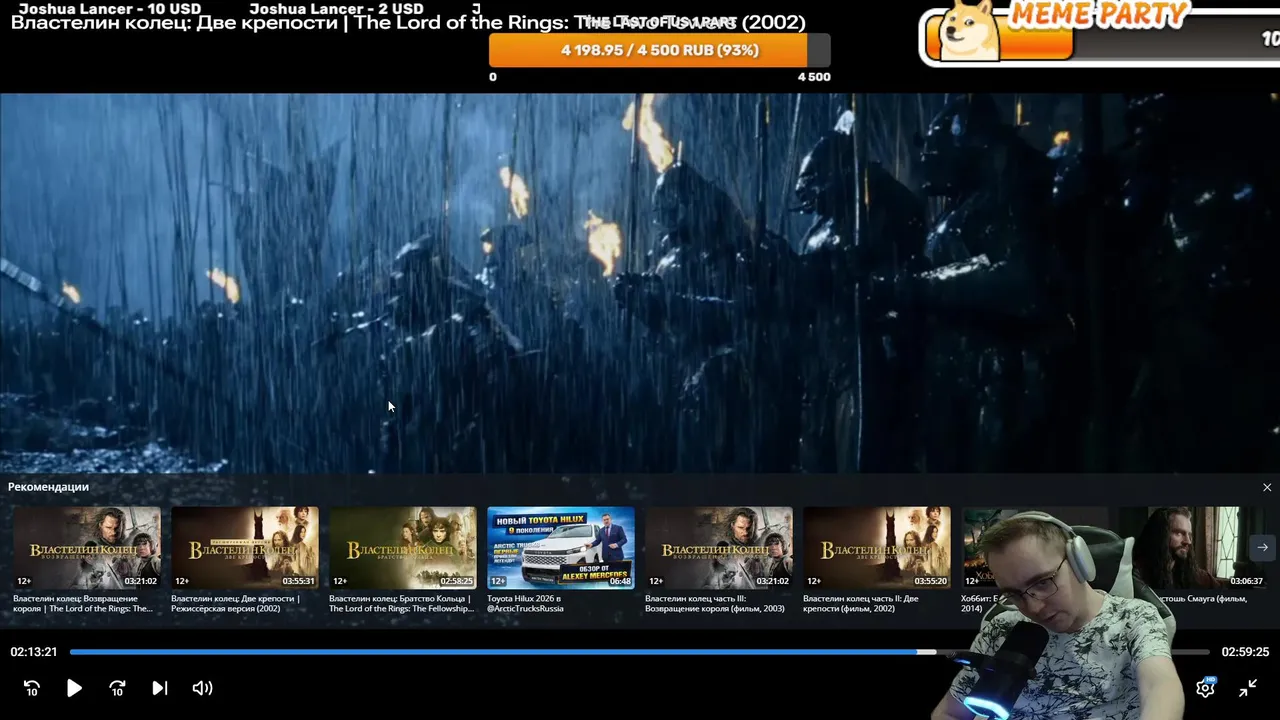Click title 'Властелин колец: Возвращение короля | The Lord of the Rings'
This screenshot has width=1280, height=720.
tap(83, 603)
